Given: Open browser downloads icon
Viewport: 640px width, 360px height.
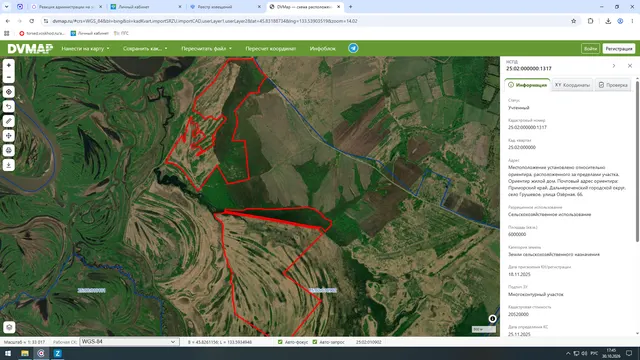Looking at the screenshot, I should click(x=608, y=21).
